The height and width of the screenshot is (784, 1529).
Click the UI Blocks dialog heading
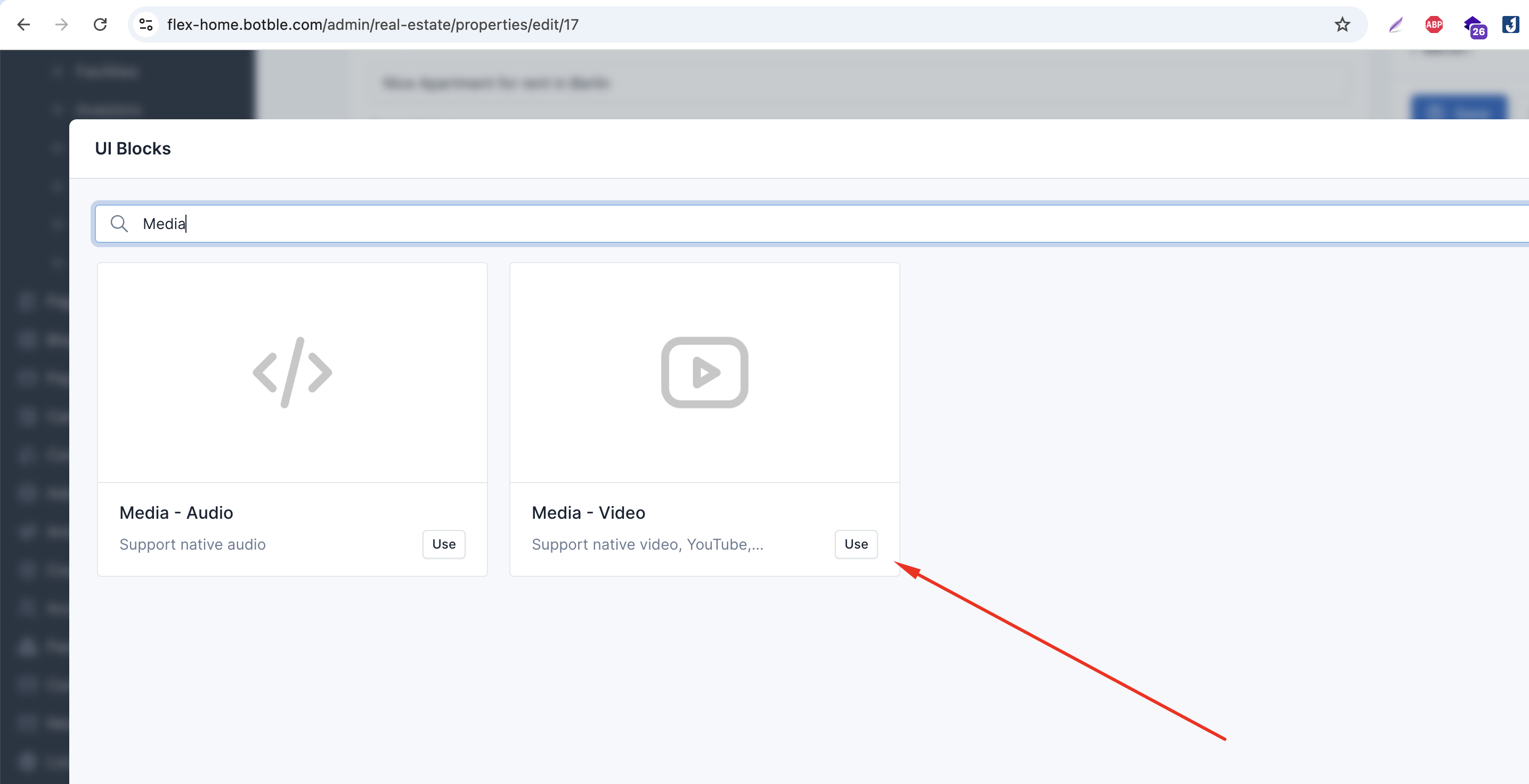[x=133, y=149]
